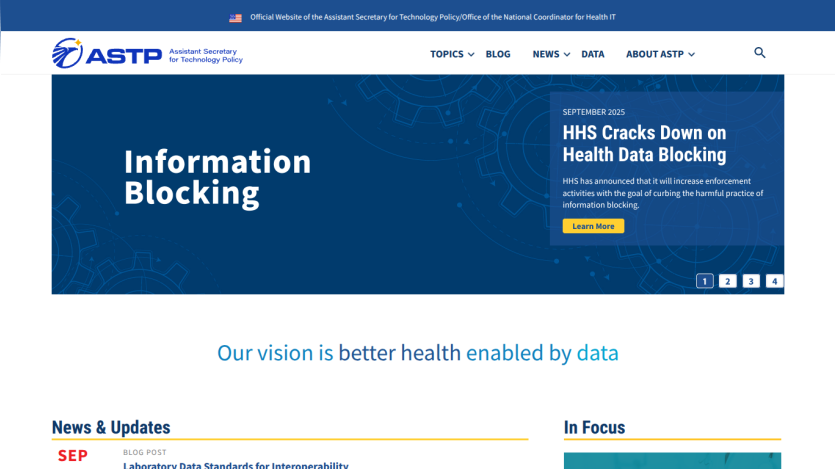Click the Official Website banner text
Viewport: 835px width, 469px height.
[x=433, y=17]
